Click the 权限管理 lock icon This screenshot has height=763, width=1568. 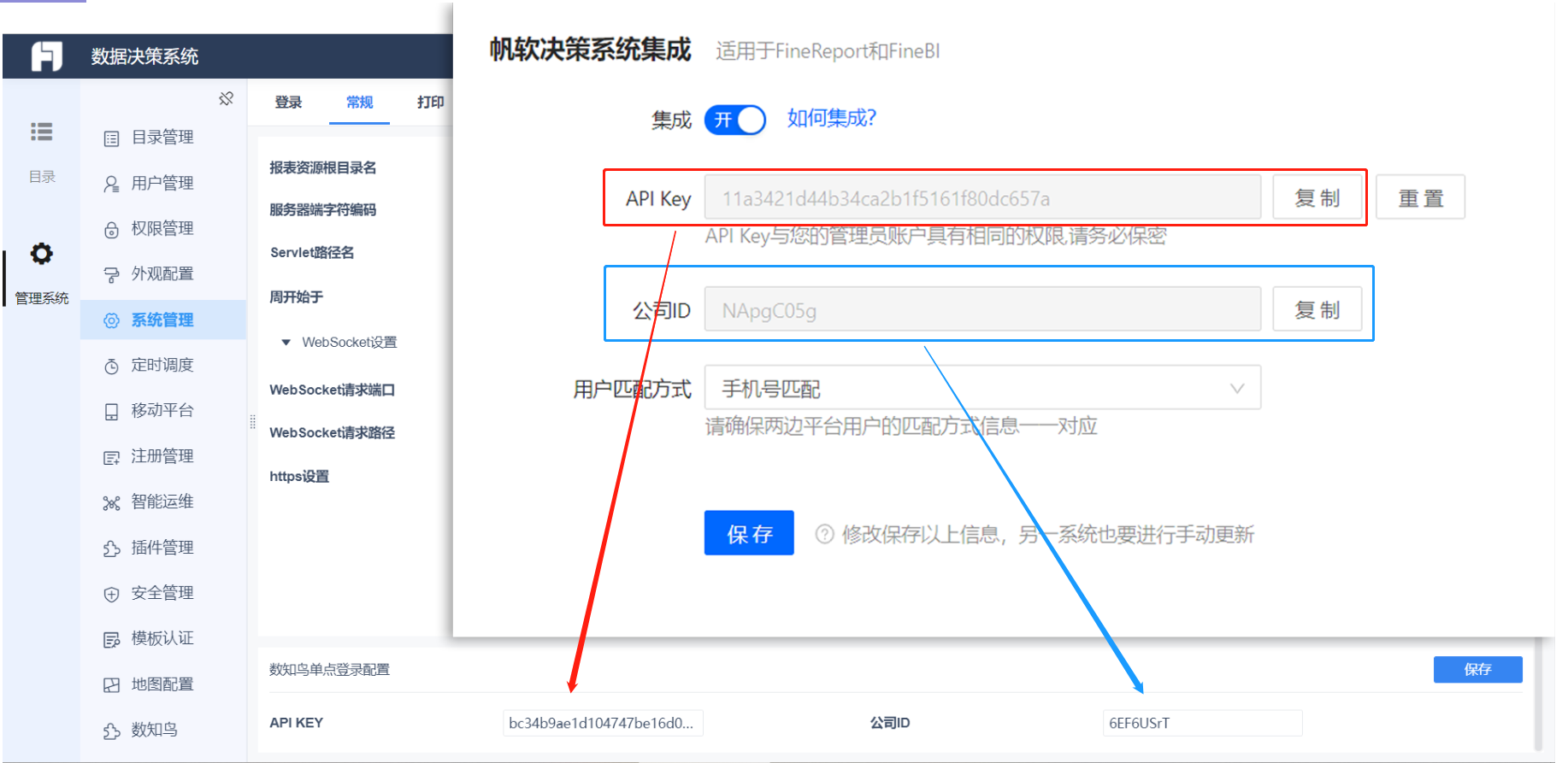[x=111, y=229]
